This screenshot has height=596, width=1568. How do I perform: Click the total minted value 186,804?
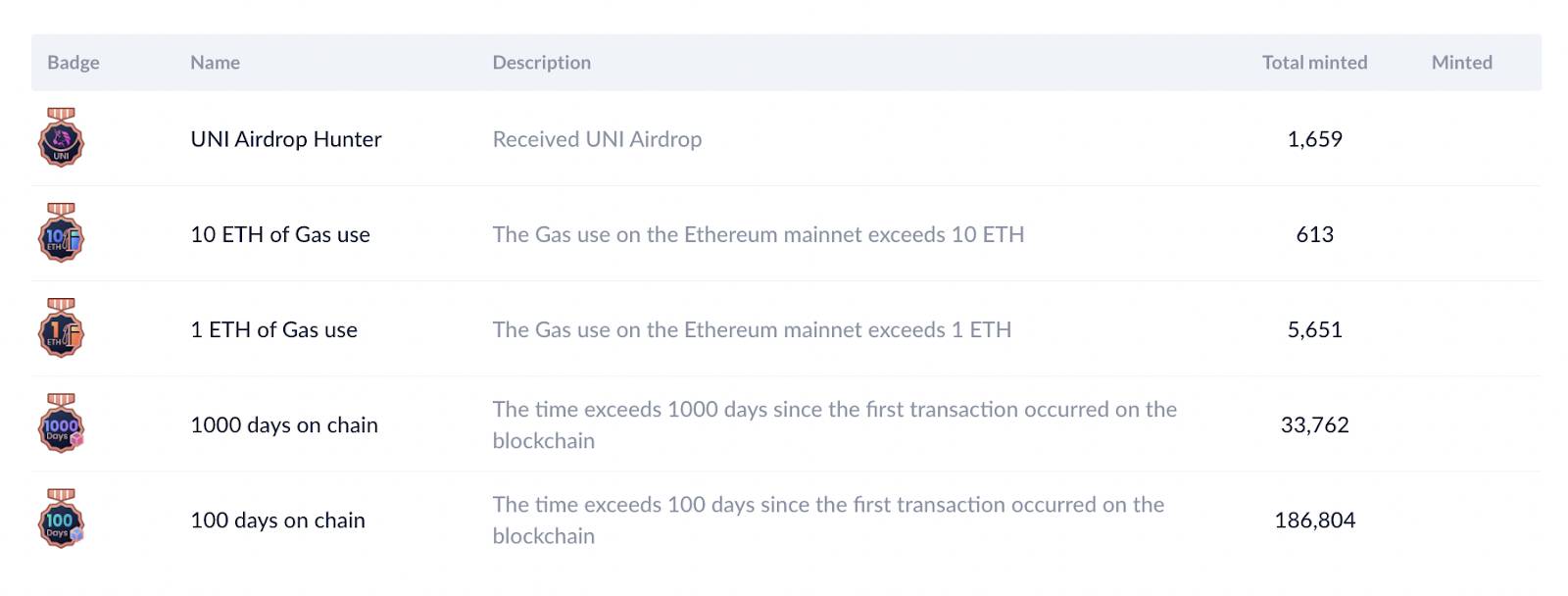[1315, 520]
